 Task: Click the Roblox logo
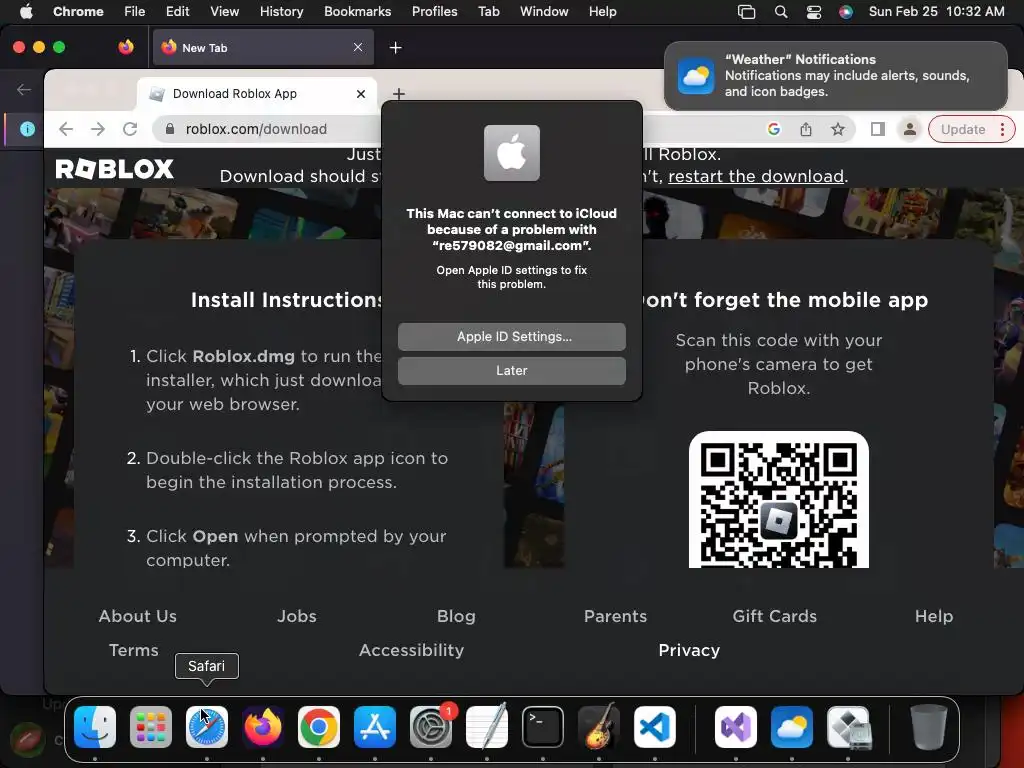tap(114, 169)
